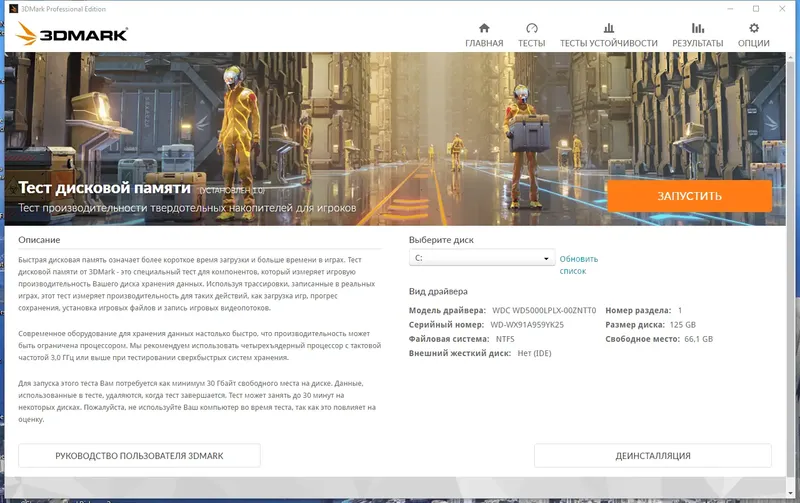
Task: Click the 3DMark logo
Action: tap(71, 34)
